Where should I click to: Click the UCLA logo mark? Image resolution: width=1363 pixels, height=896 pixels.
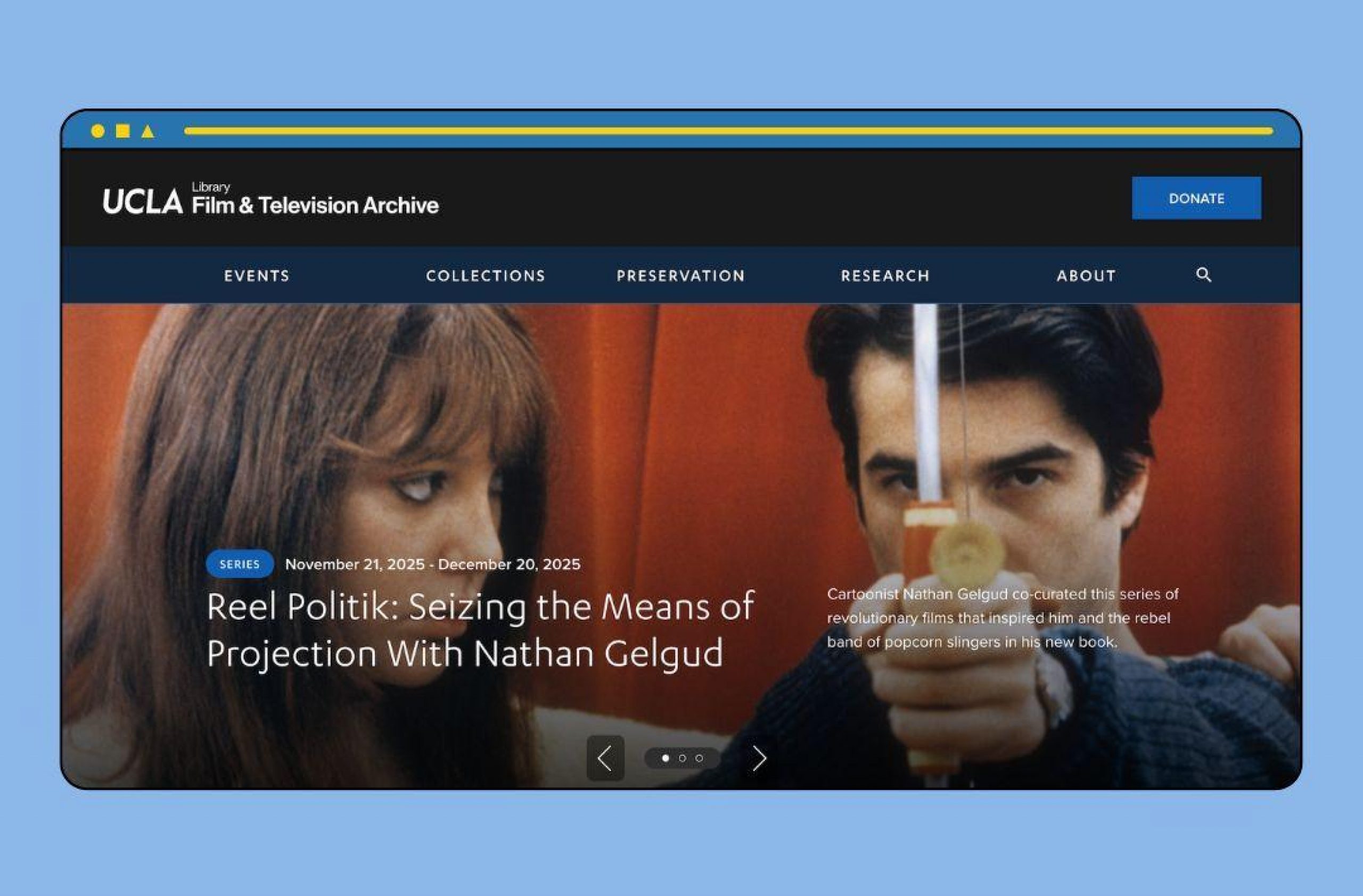point(143,202)
